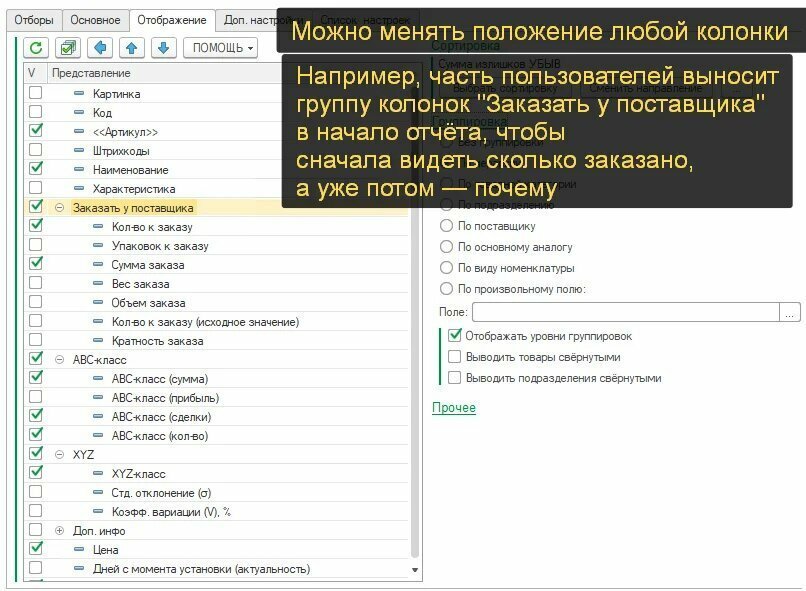Click the row icon beside ABC-класс (кол-во)
The image size is (806, 591).
pos(98,436)
